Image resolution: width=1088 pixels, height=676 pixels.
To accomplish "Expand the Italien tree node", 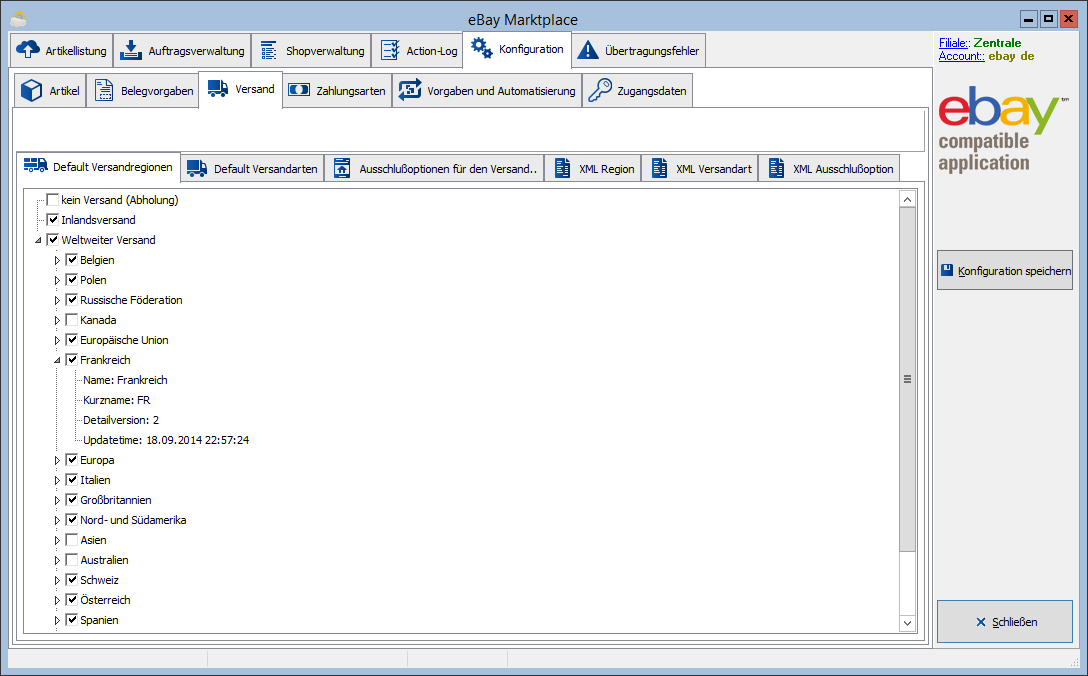I will tap(57, 480).
